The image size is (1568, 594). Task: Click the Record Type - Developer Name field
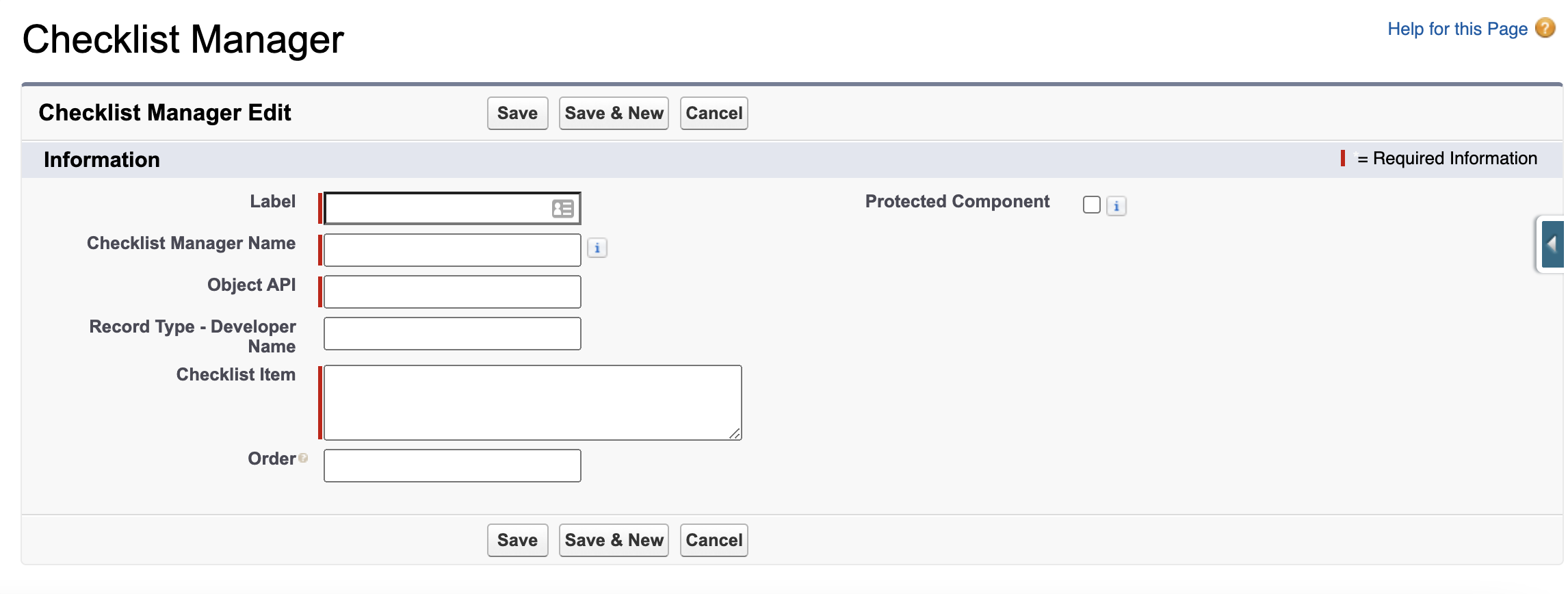click(452, 333)
